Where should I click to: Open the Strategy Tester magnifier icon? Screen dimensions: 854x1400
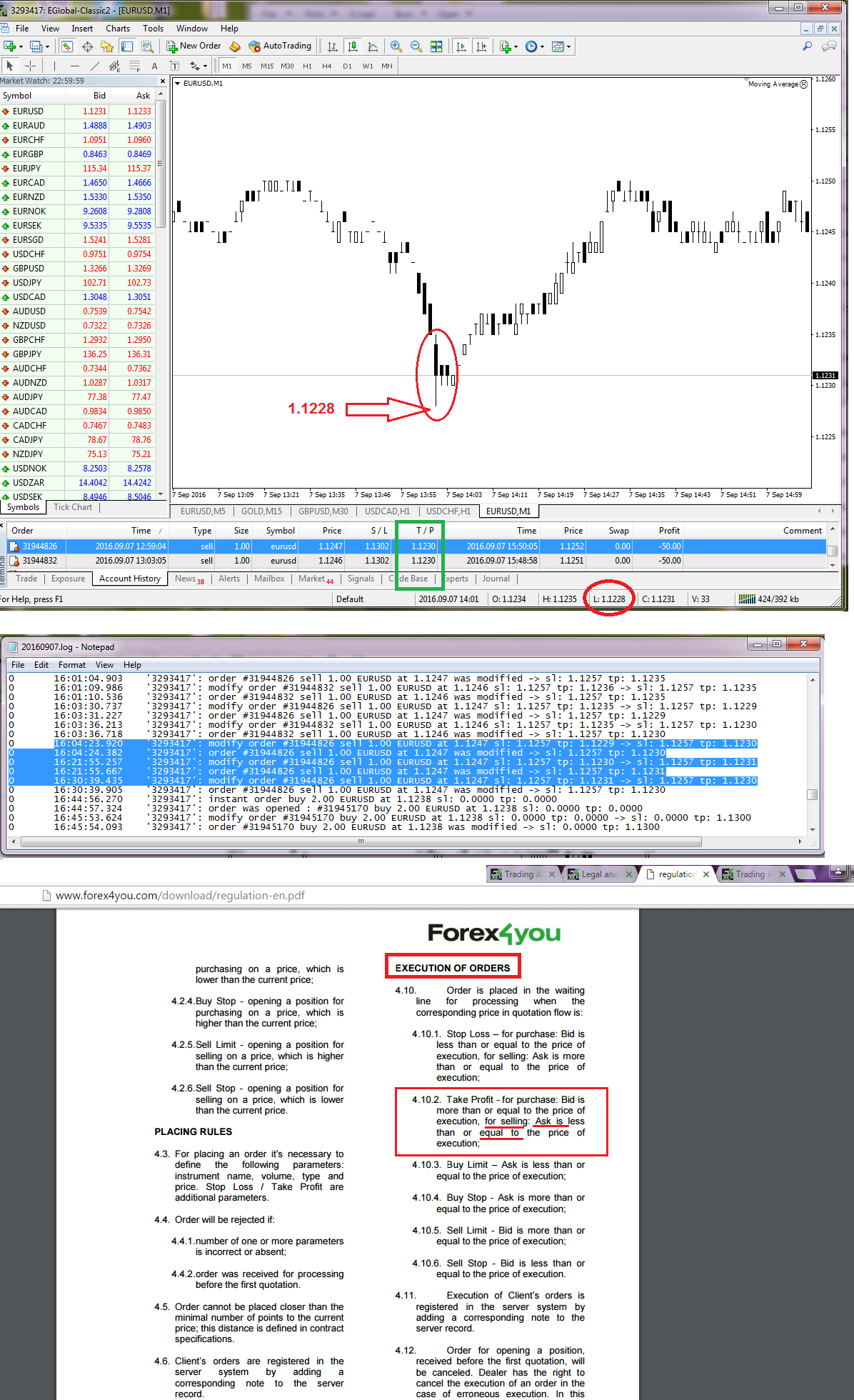click(147, 46)
